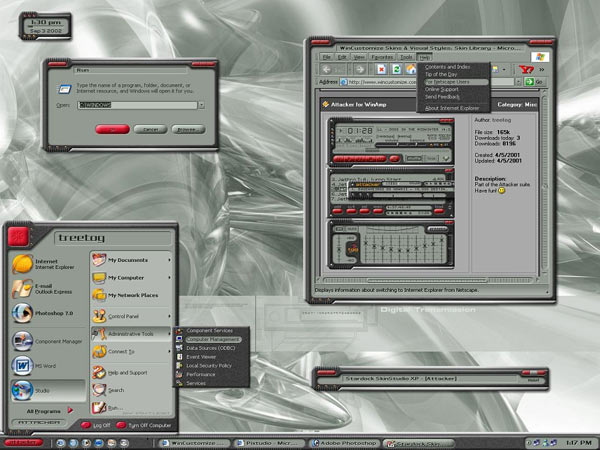Viewport: 600px width, 450px height.
Task: Click the red OK button in Run dialog
Action: coord(112,129)
